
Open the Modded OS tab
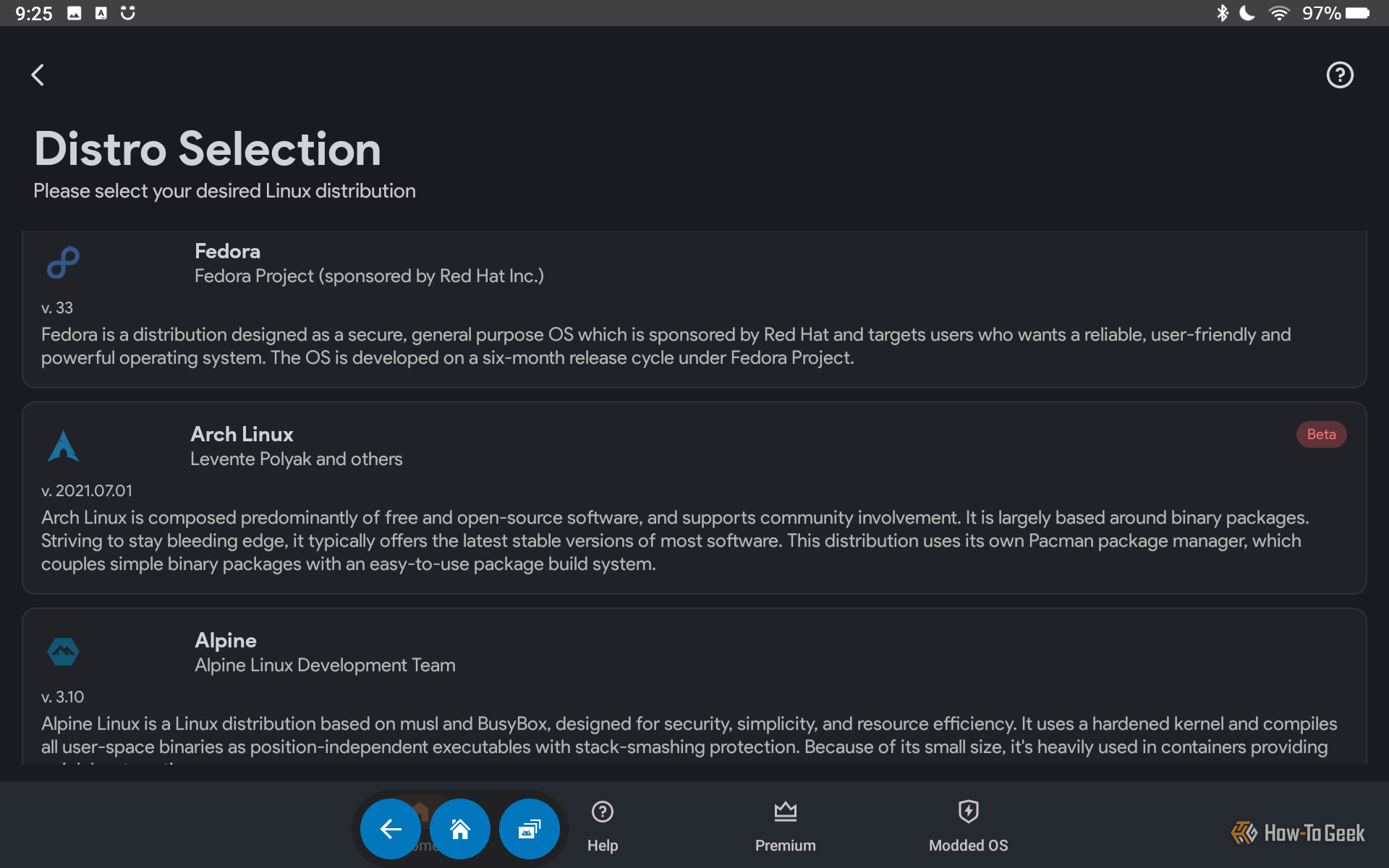pyautogui.click(x=968, y=827)
